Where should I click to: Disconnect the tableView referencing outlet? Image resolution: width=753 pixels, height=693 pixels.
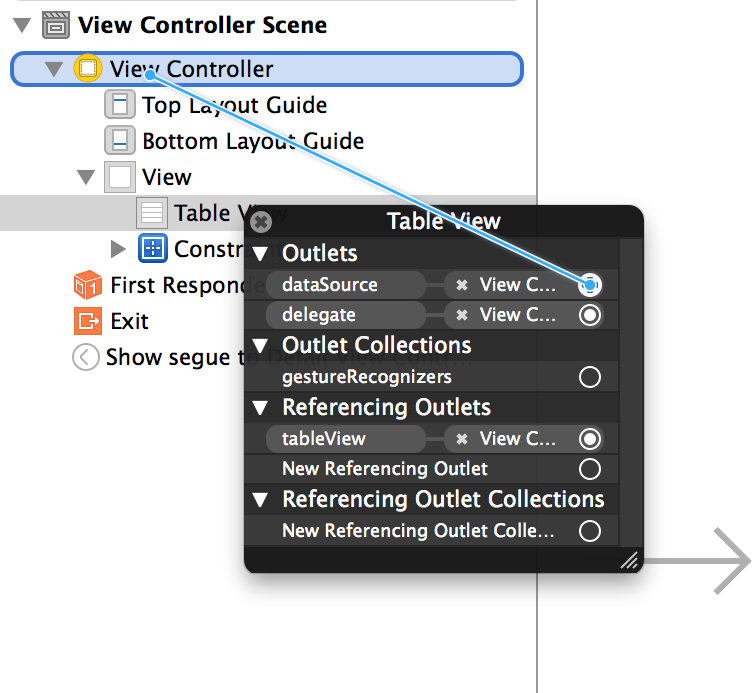(x=462, y=439)
